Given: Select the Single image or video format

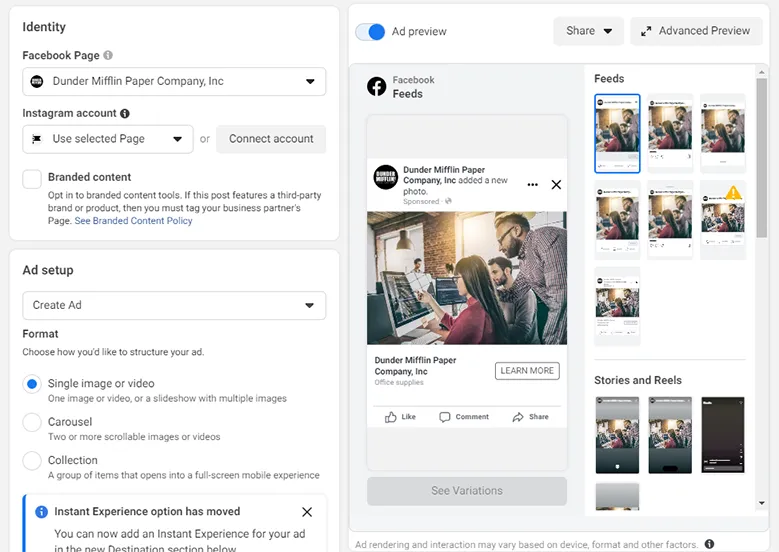Looking at the screenshot, I should click(x=32, y=384).
